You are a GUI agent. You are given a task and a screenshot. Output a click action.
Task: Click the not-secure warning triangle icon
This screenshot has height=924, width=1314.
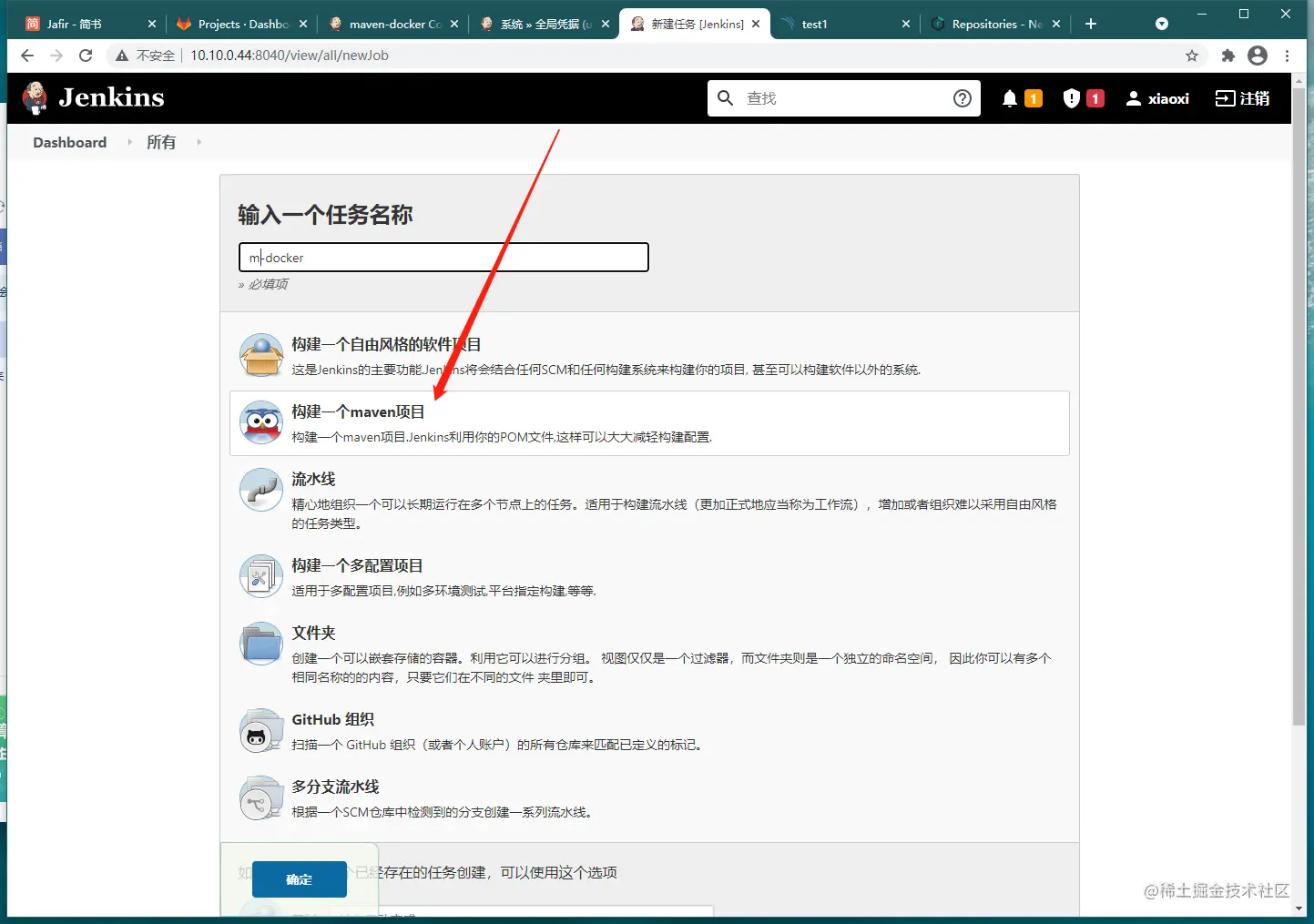122,56
